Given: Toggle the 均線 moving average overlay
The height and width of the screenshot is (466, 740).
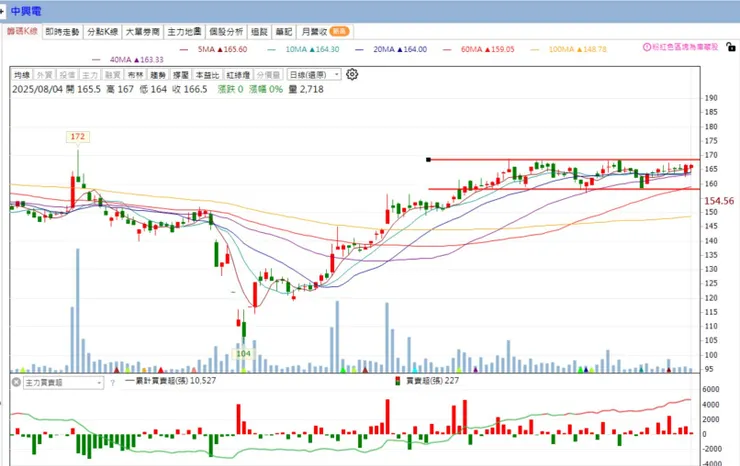Looking at the screenshot, I should click(x=22, y=75).
